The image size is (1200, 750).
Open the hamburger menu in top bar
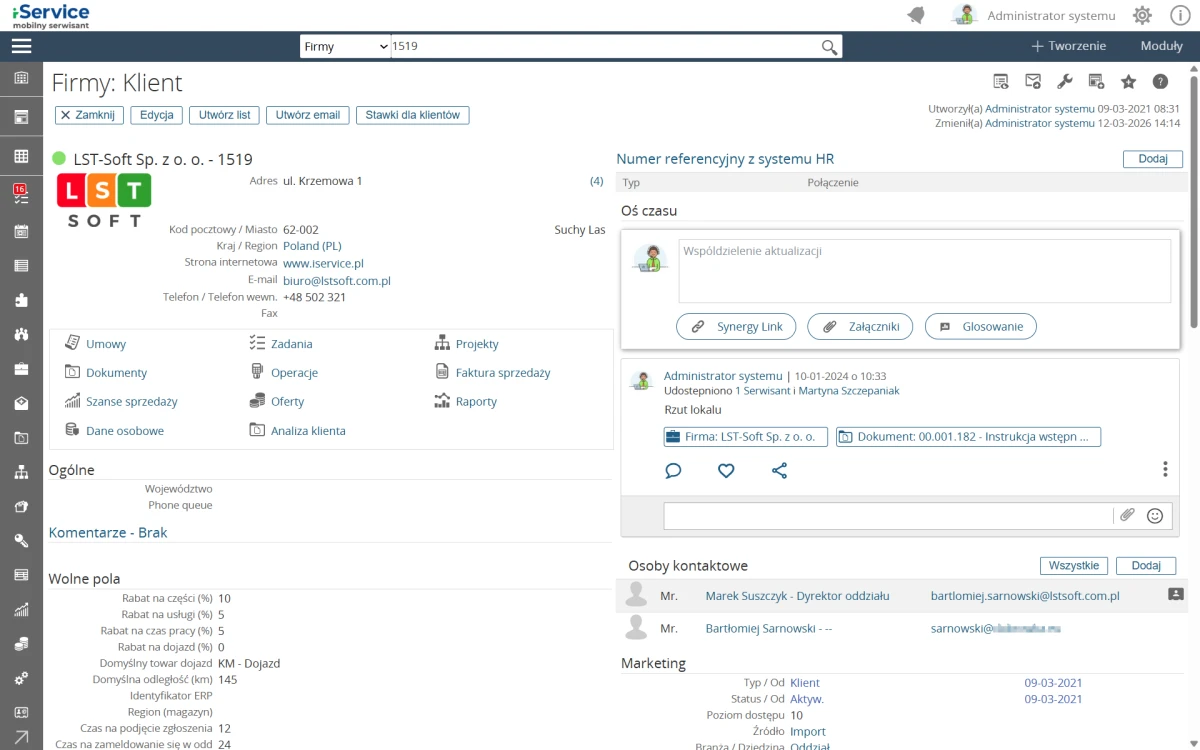point(21,46)
